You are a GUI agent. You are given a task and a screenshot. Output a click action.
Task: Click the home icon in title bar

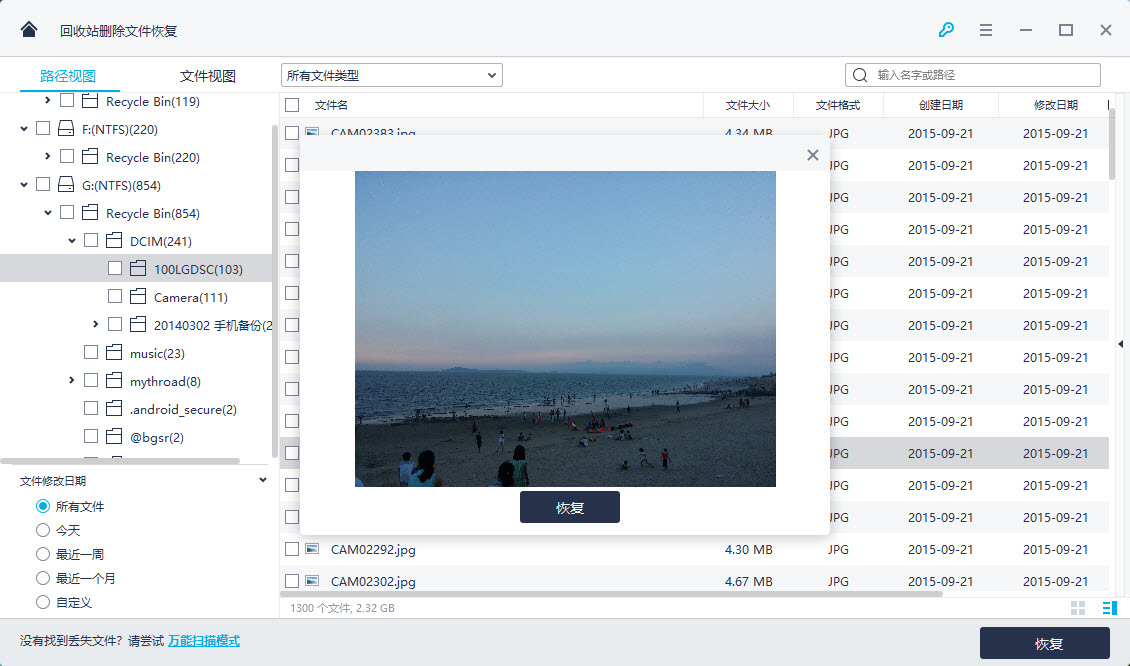[x=29, y=30]
